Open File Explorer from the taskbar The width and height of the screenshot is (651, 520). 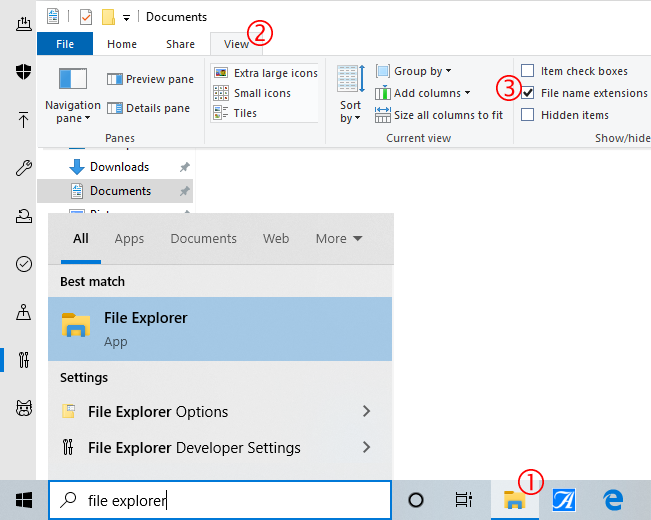(x=515, y=500)
